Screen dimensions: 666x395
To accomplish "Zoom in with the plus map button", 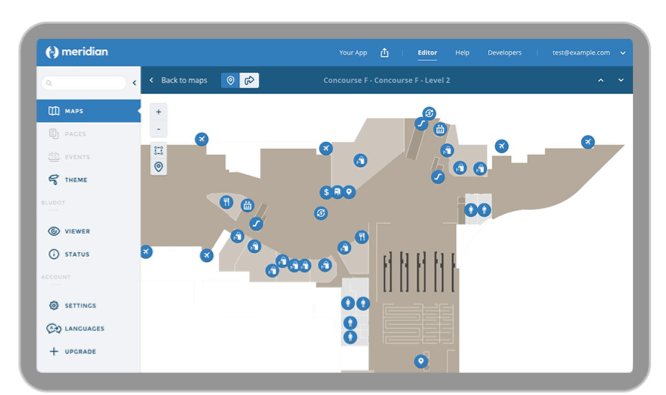I will click(x=158, y=112).
